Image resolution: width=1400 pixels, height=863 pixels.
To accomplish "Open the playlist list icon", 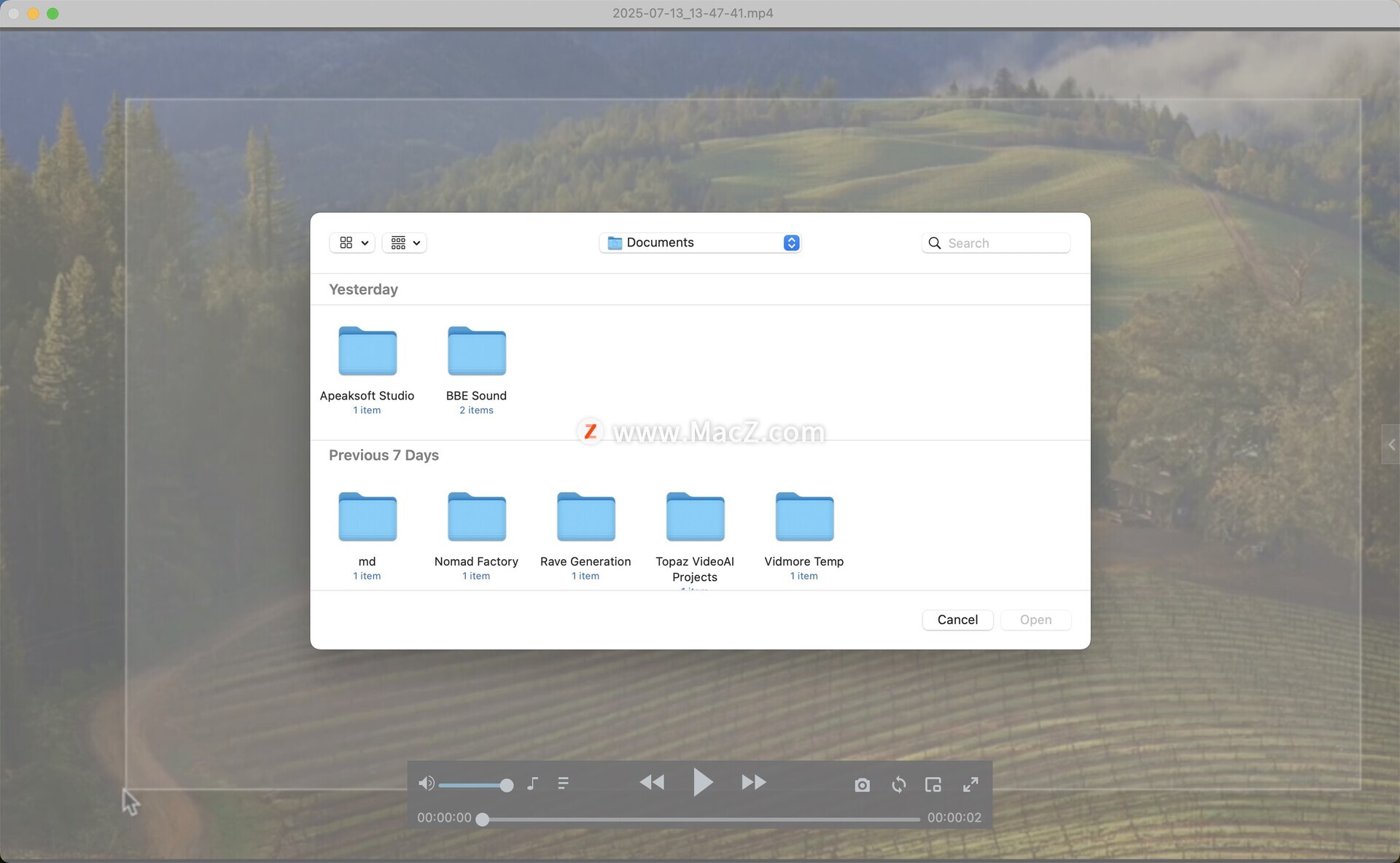I will (x=563, y=784).
